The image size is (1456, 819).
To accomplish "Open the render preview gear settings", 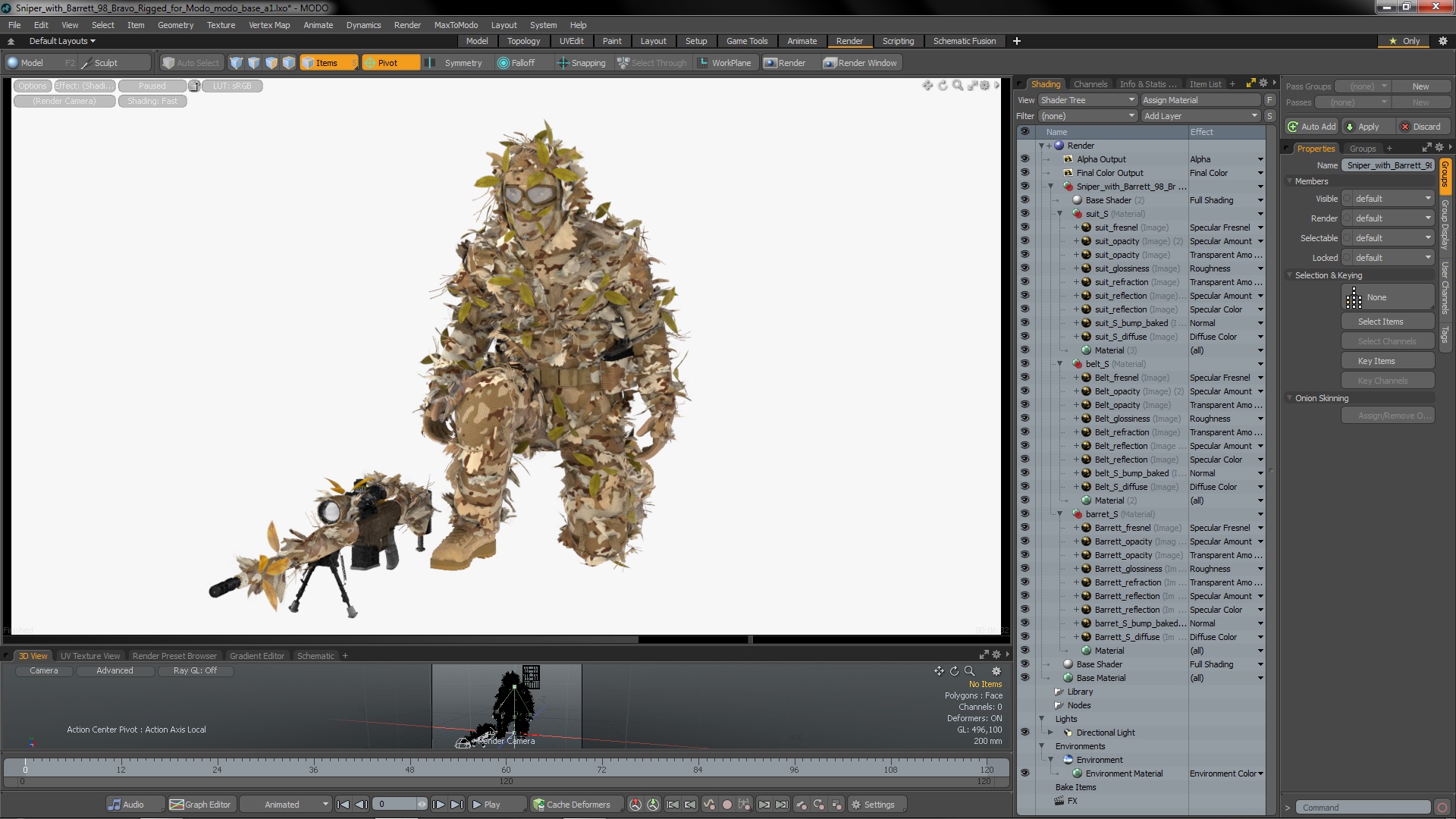I will click(x=985, y=86).
